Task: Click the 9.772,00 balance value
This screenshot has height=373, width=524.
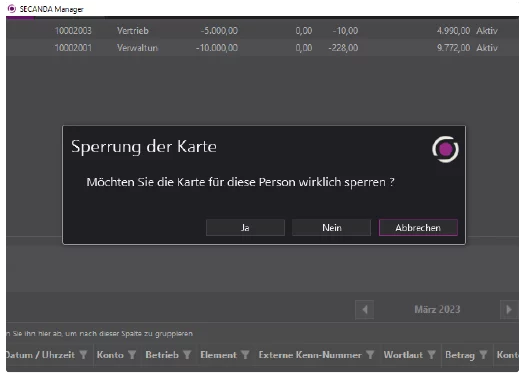Action: coord(453,48)
